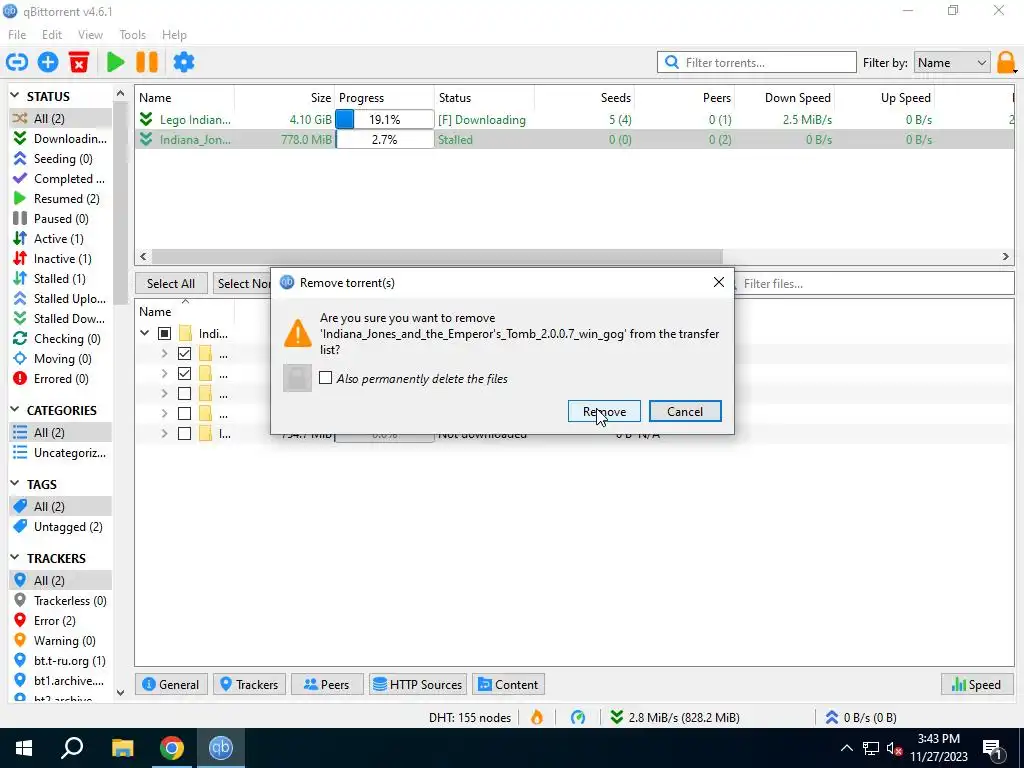Image resolution: width=1024 pixels, height=768 pixels.
Task: Select Untagged (2) tag filter
Action: click(x=60, y=527)
